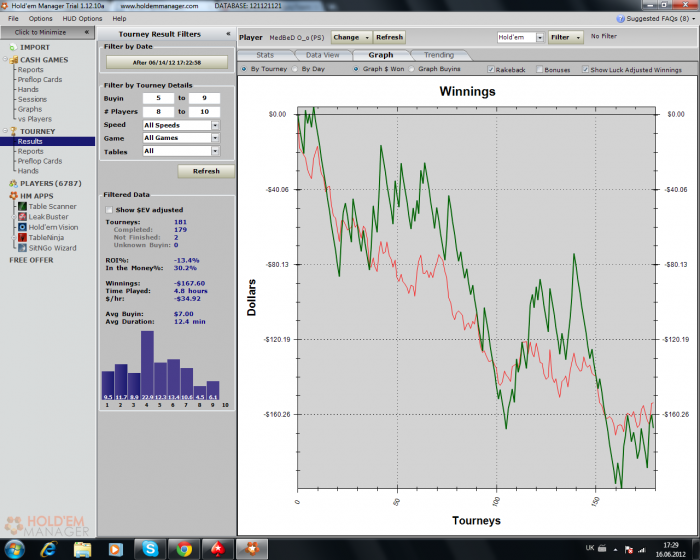The width and height of the screenshot is (700, 560).
Task: Click the taskbar clock
Action: 671,550
